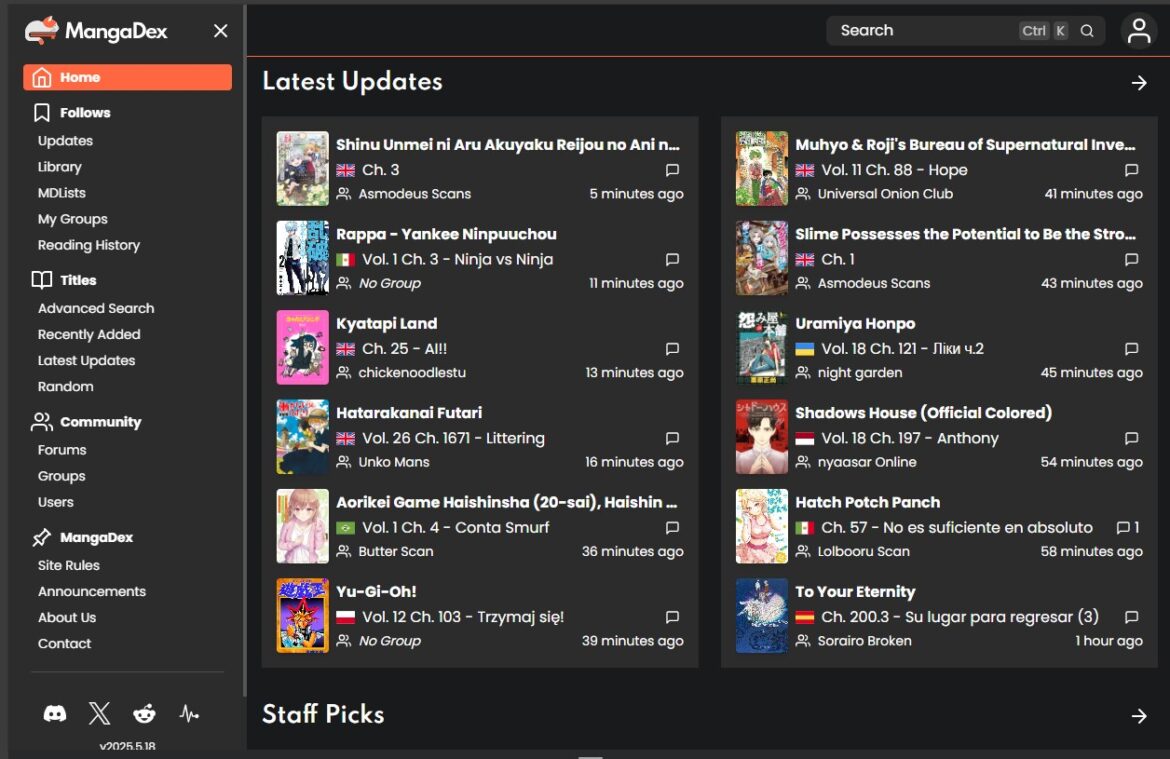
Task: Open comments for Shinu Unmei ni Aru chapter
Action: (x=672, y=170)
